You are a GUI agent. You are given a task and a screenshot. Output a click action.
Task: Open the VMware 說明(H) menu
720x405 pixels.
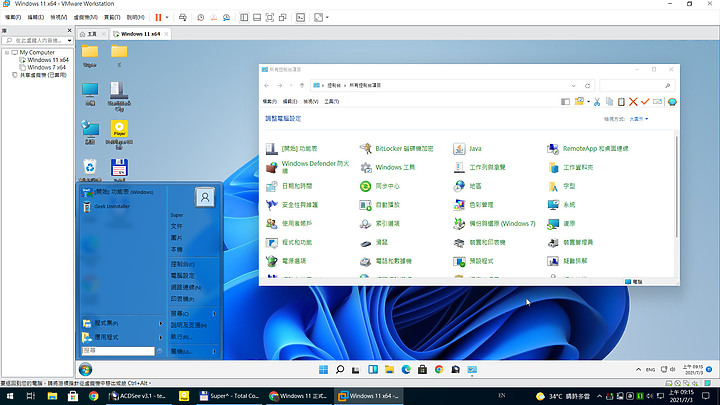135,17
